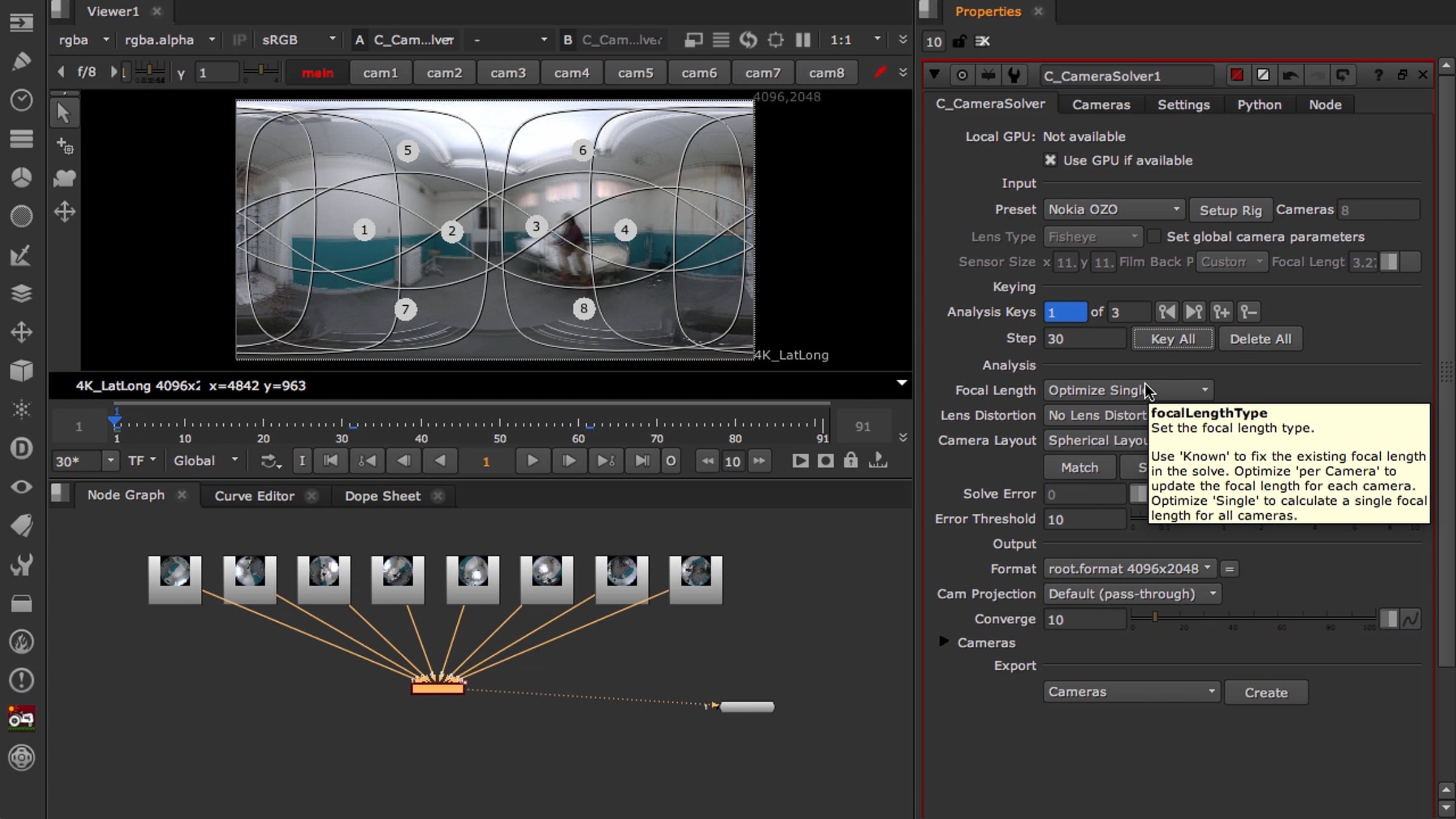The width and height of the screenshot is (1456, 819).
Task: Click the Setup Rig button
Action: [x=1230, y=210]
